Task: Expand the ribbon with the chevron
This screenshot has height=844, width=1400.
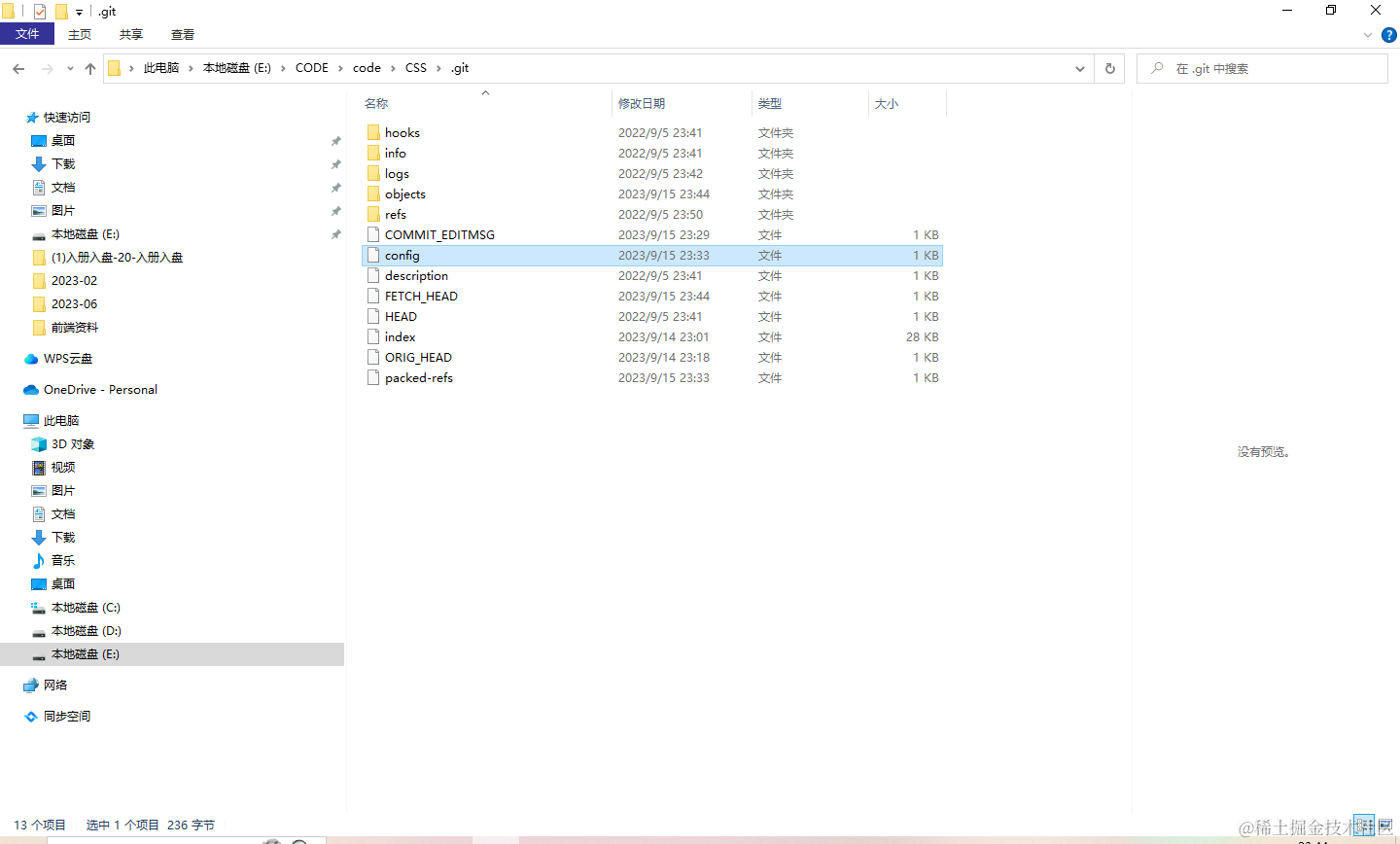Action: (x=1368, y=35)
